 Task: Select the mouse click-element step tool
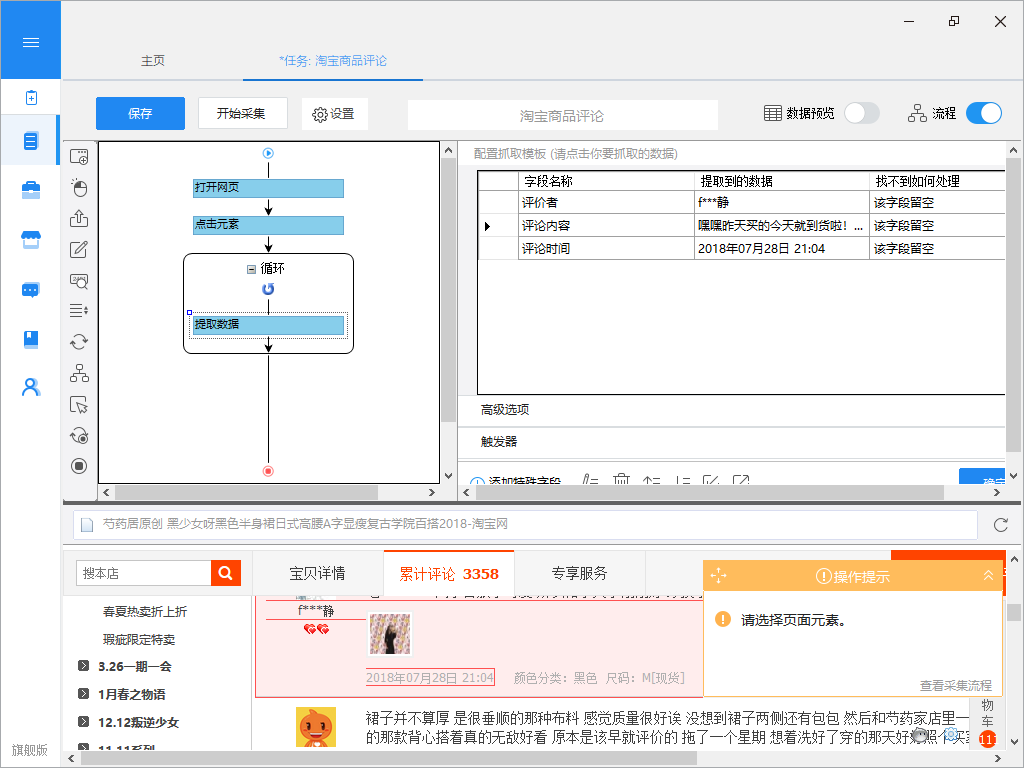tap(79, 188)
